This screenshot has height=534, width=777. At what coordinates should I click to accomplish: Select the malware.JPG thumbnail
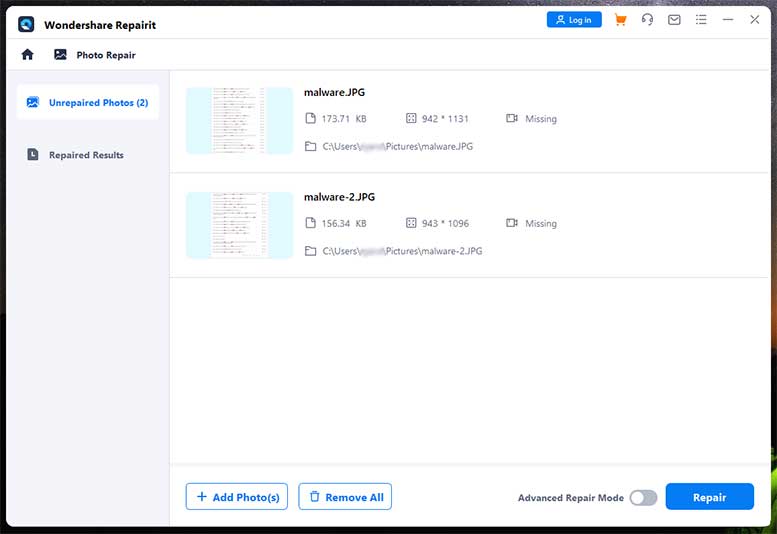[x=239, y=120]
